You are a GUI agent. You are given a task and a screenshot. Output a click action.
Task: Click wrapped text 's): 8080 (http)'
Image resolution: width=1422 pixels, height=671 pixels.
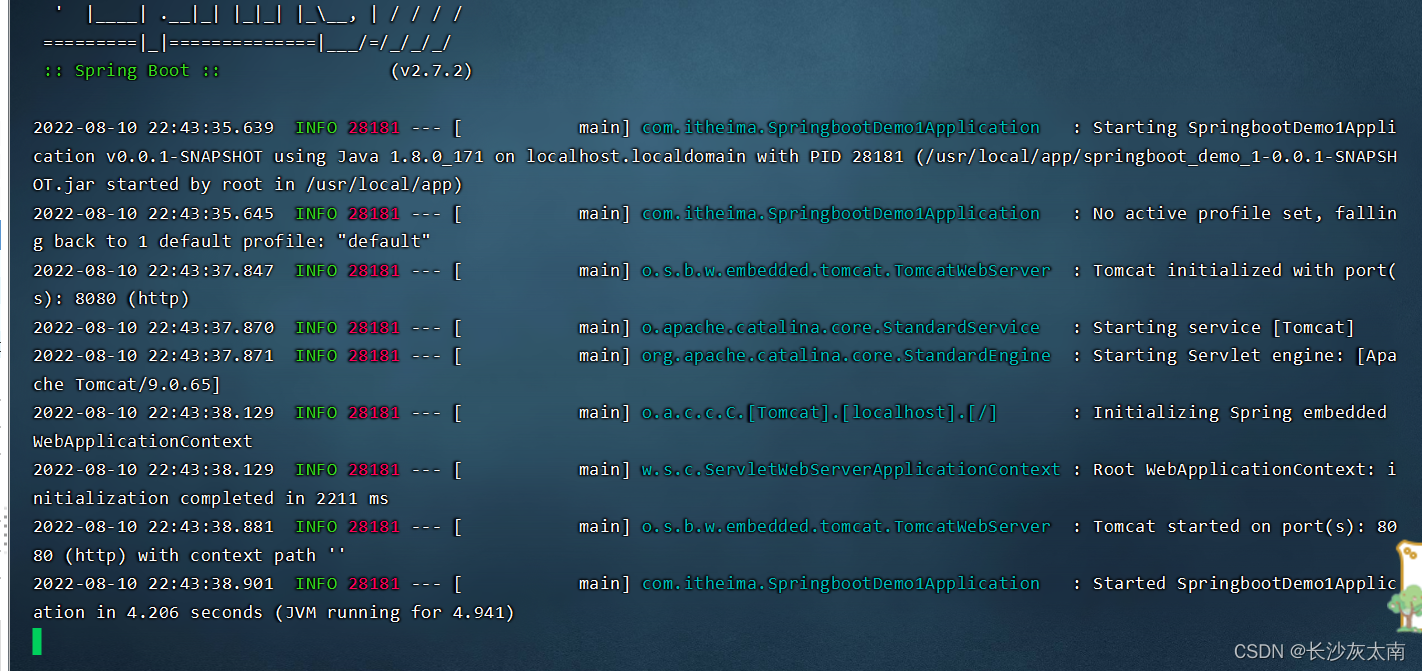[111, 298]
